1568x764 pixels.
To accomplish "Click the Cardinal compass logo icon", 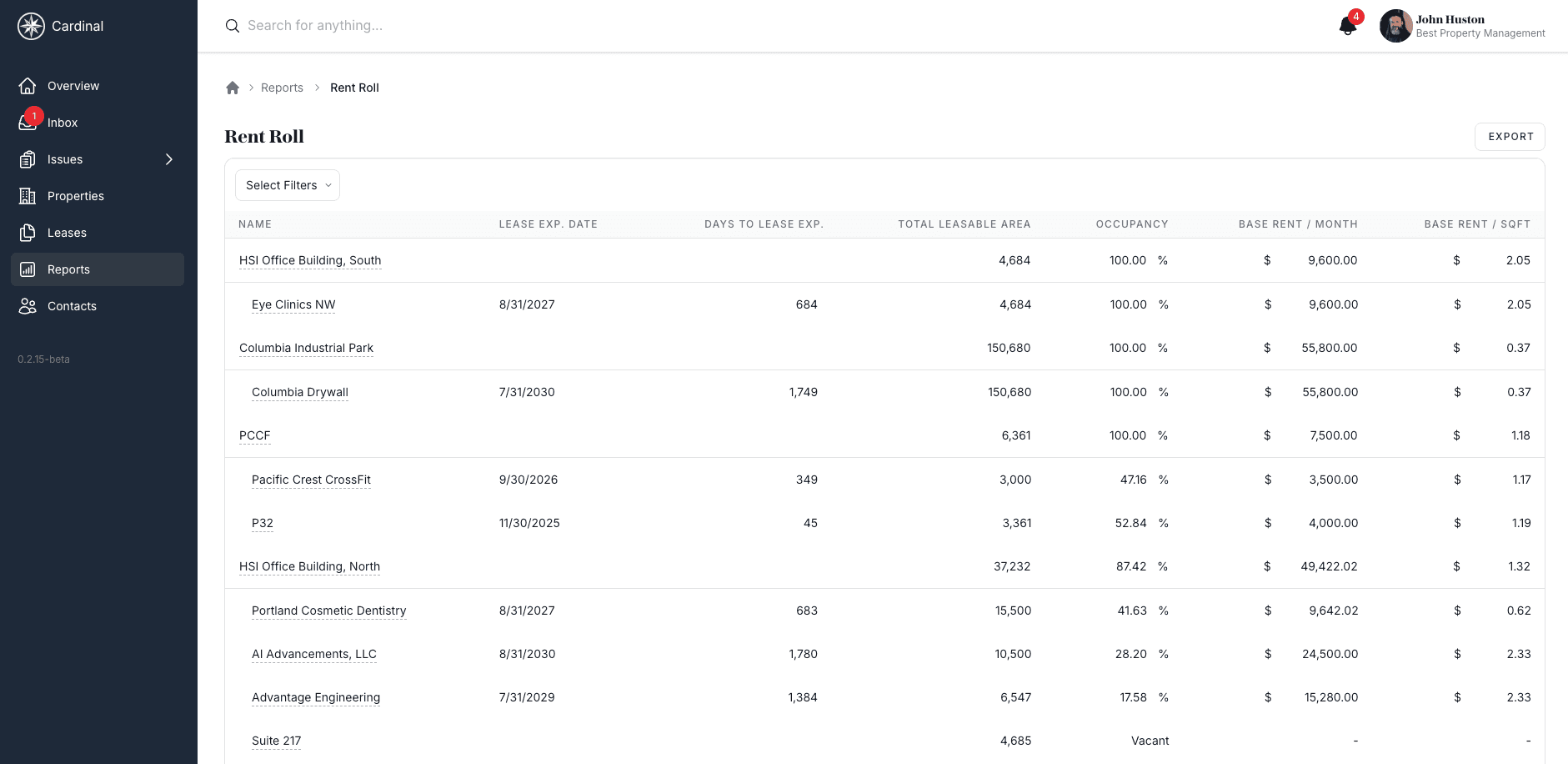I will pyautogui.click(x=31, y=26).
